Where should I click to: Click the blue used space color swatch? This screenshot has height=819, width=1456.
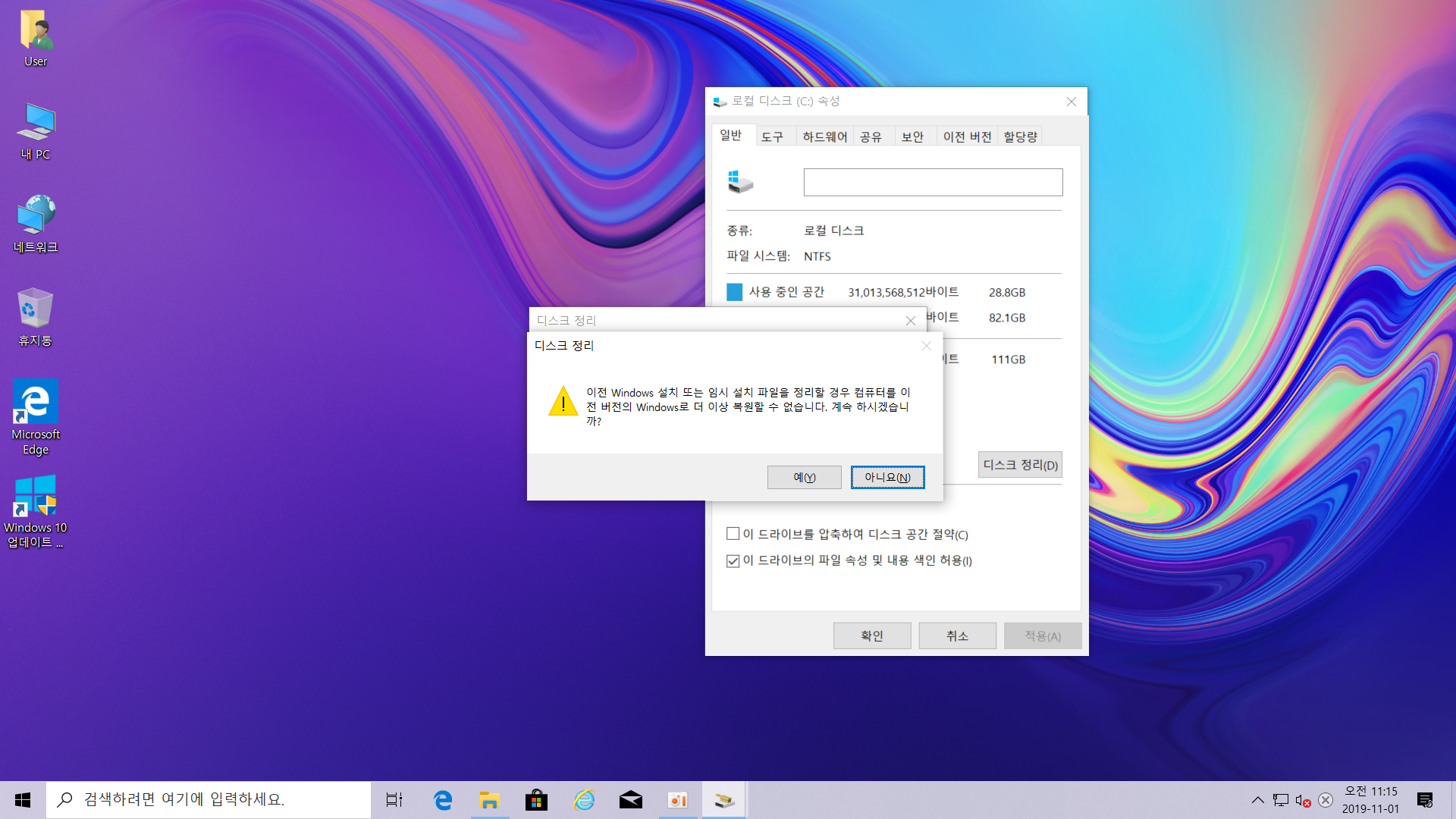[x=734, y=292]
